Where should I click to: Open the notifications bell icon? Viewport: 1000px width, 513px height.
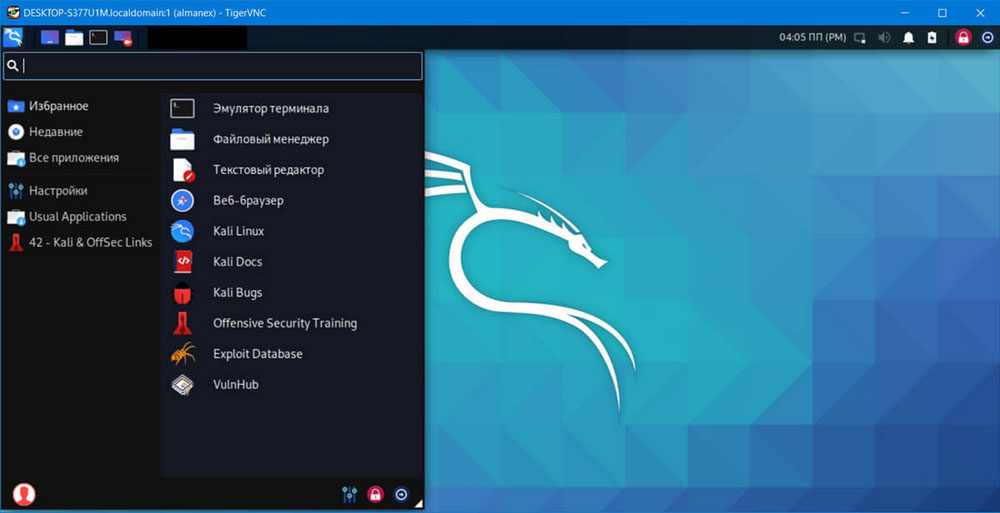[908, 38]
